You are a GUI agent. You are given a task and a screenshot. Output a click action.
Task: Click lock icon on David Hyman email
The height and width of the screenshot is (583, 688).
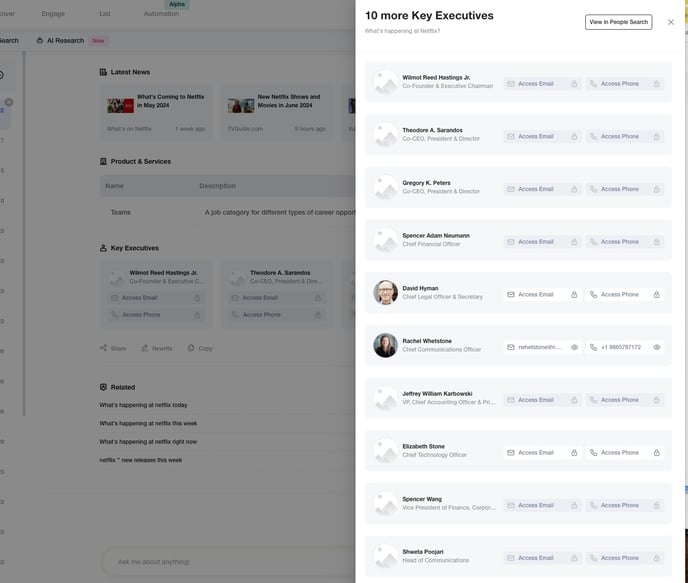tap(574, 294)
